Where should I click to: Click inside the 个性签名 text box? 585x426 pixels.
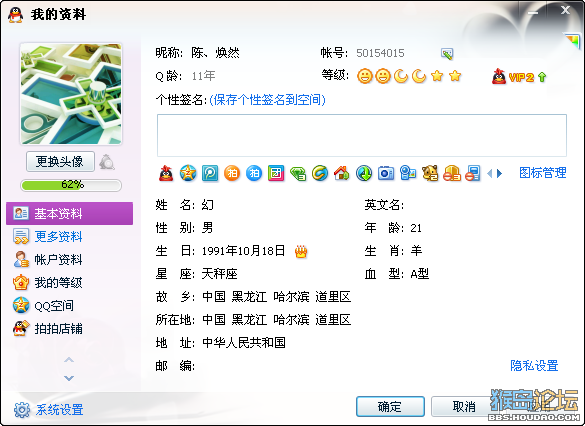[362, 135]
